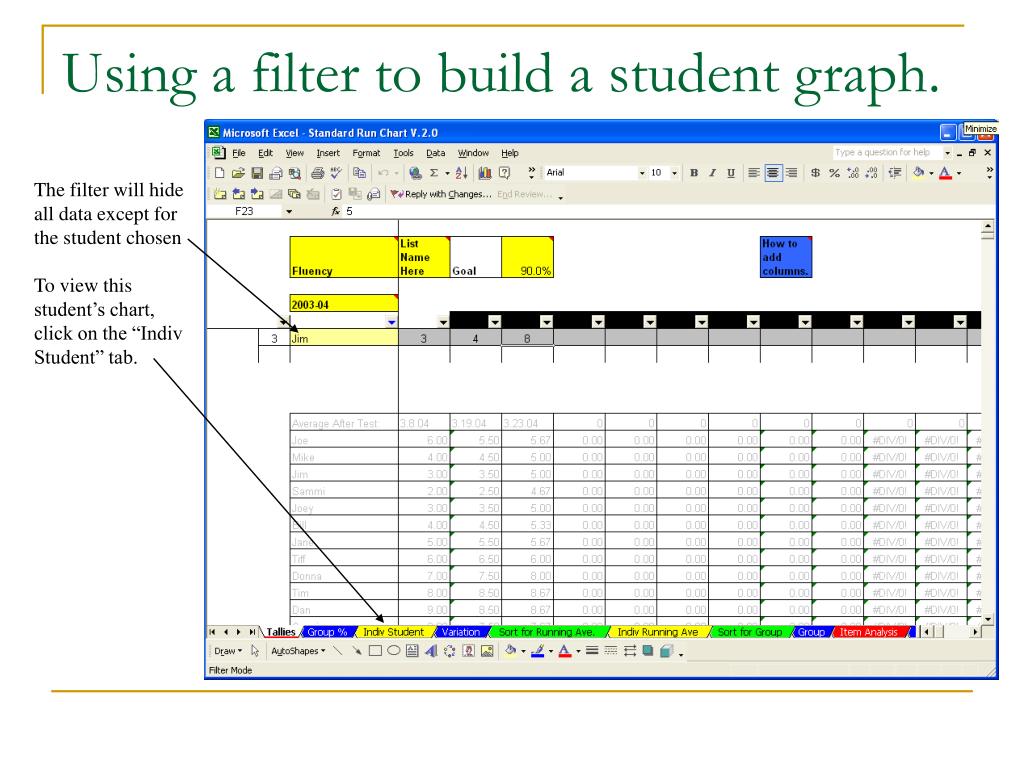Go to the first sheet tab with navigation arrow
1024x768 pixels.
pyautogui.click(x=212, y=632)
